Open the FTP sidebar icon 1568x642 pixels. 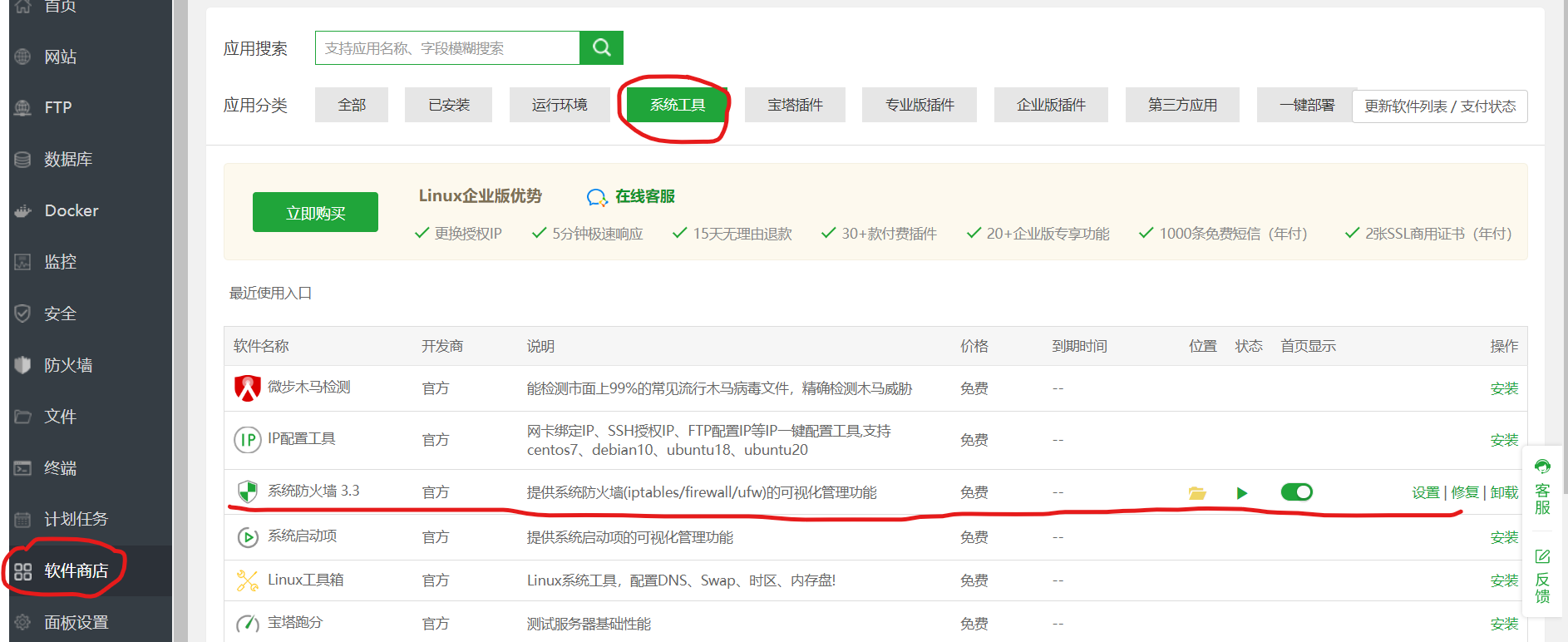point(22,108)
